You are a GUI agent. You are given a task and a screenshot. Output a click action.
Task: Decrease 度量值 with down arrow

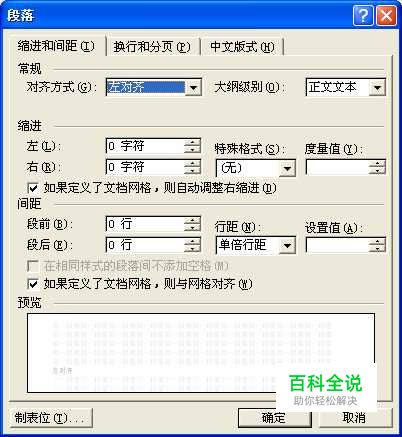point(377,171)
